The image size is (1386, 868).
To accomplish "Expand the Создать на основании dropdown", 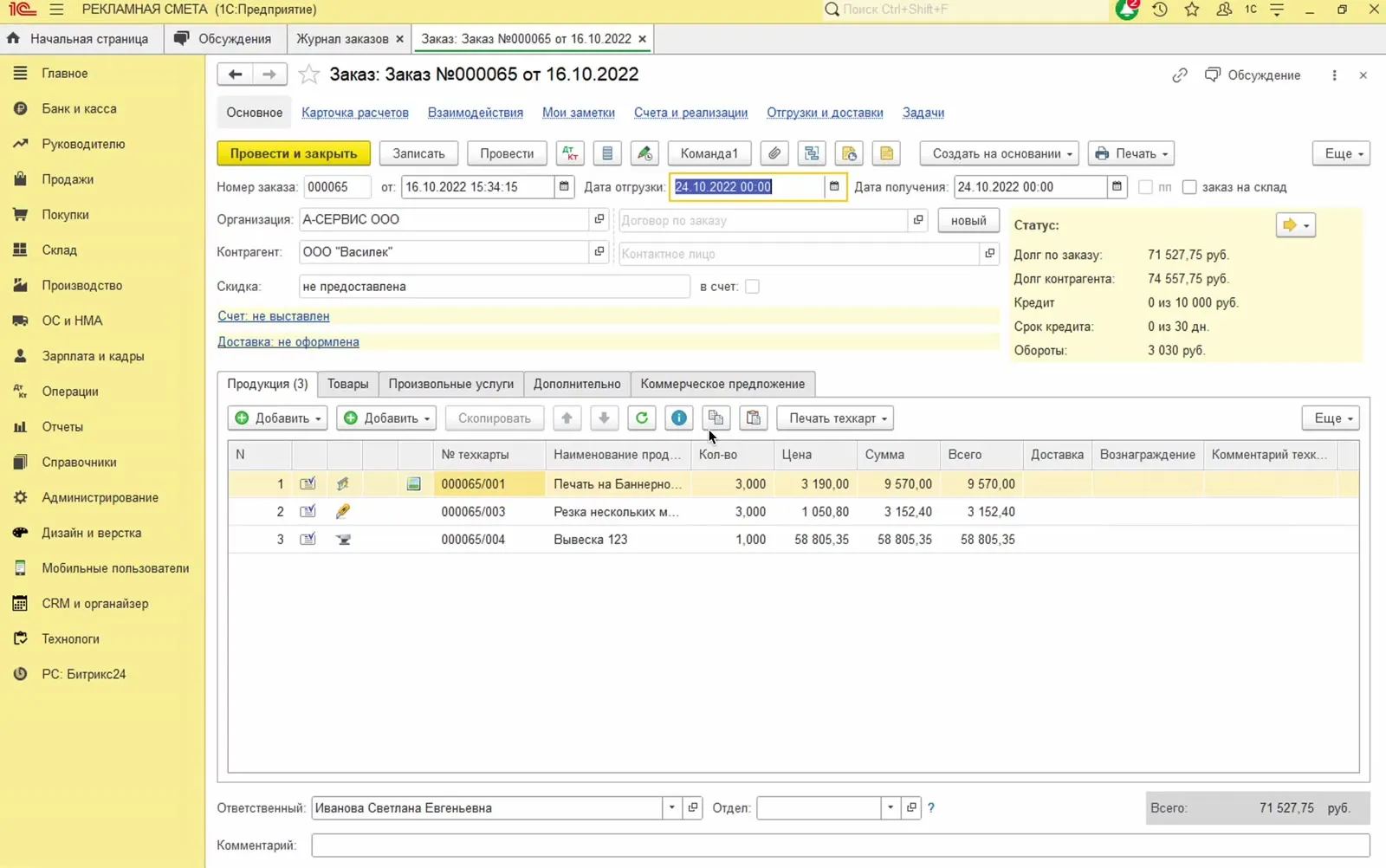I will pos(999,153).
